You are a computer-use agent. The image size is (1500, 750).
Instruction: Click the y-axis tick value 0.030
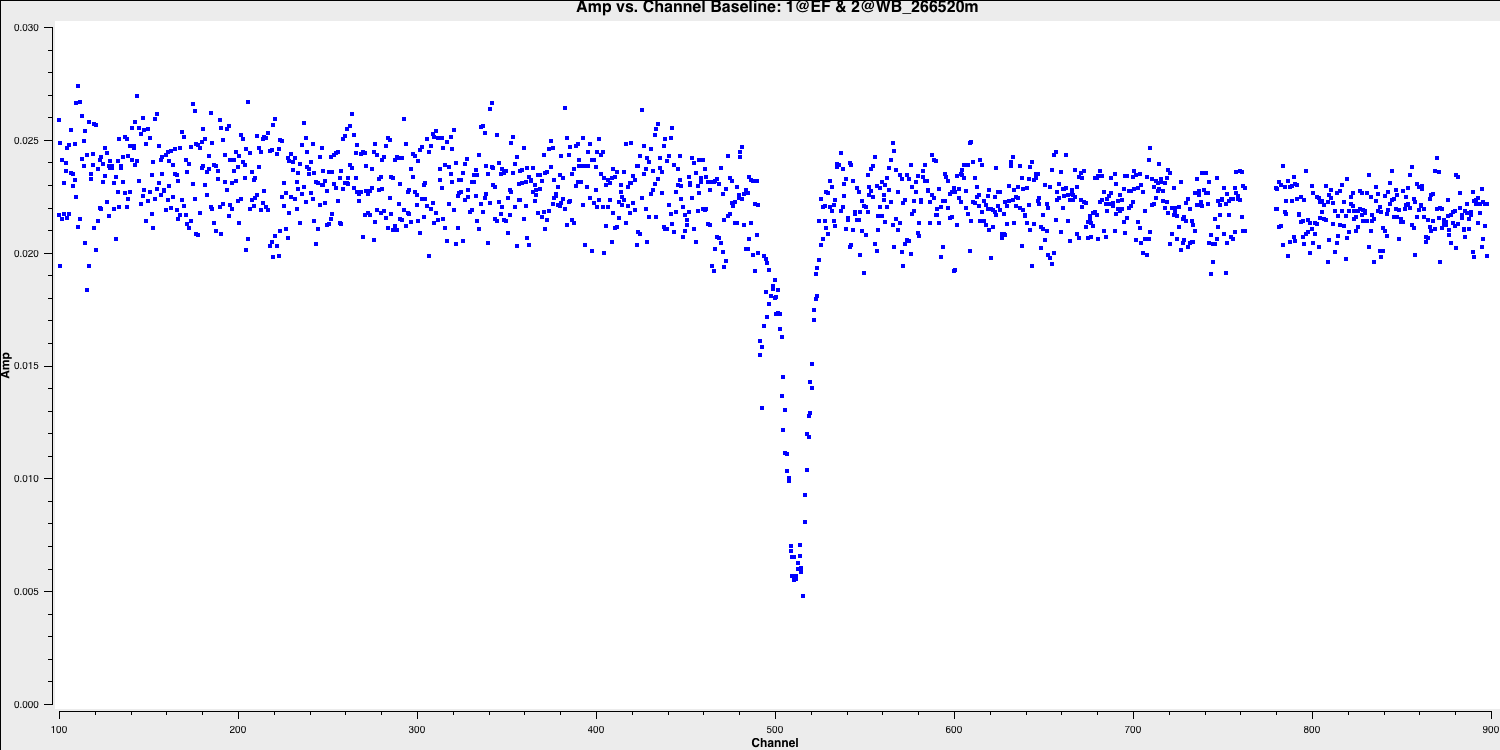click(25, 28)
